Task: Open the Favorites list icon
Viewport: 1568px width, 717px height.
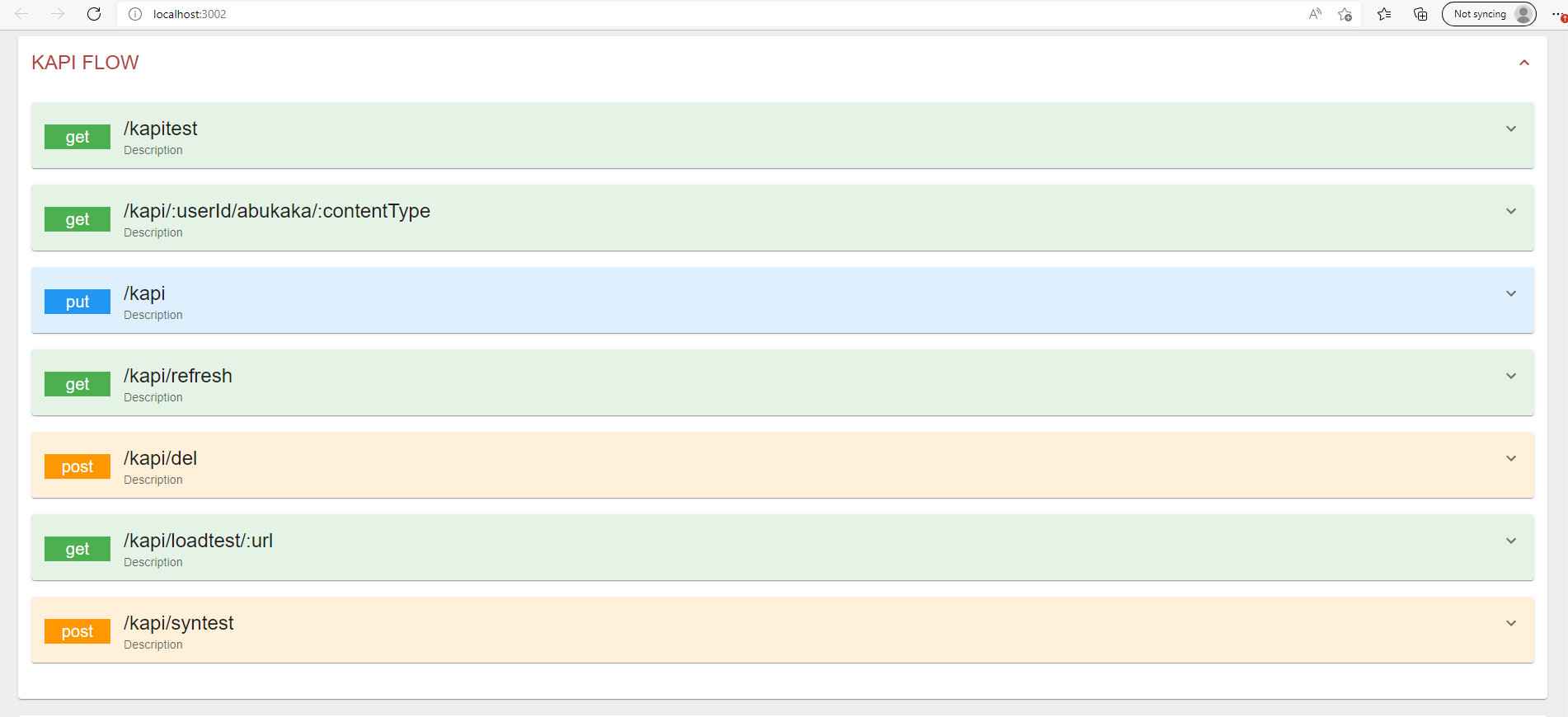Action: pos(1384,14)
